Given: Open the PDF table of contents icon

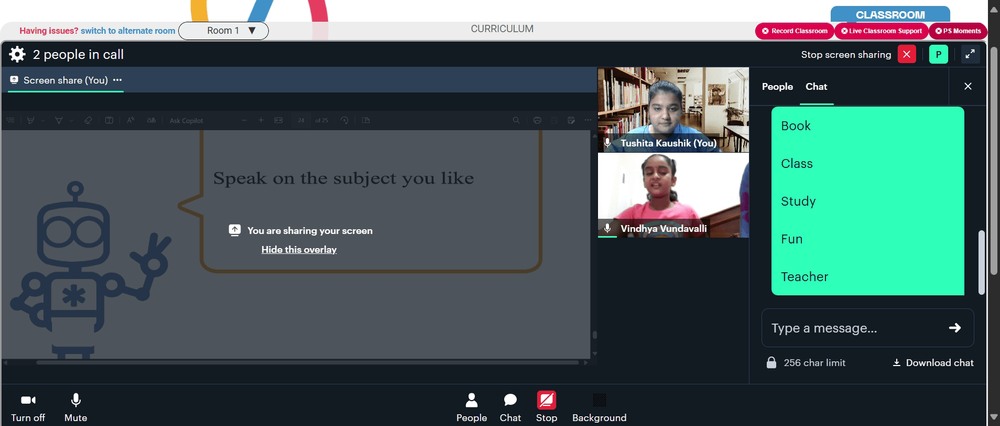Looking at the screenshot, I should coord(10,120).
